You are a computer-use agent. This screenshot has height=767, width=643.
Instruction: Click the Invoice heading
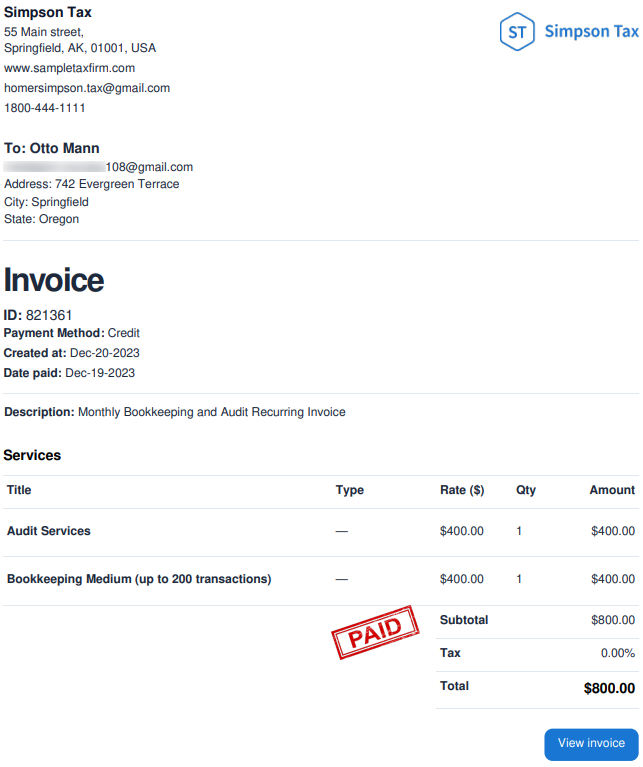(x=54, y=280)
